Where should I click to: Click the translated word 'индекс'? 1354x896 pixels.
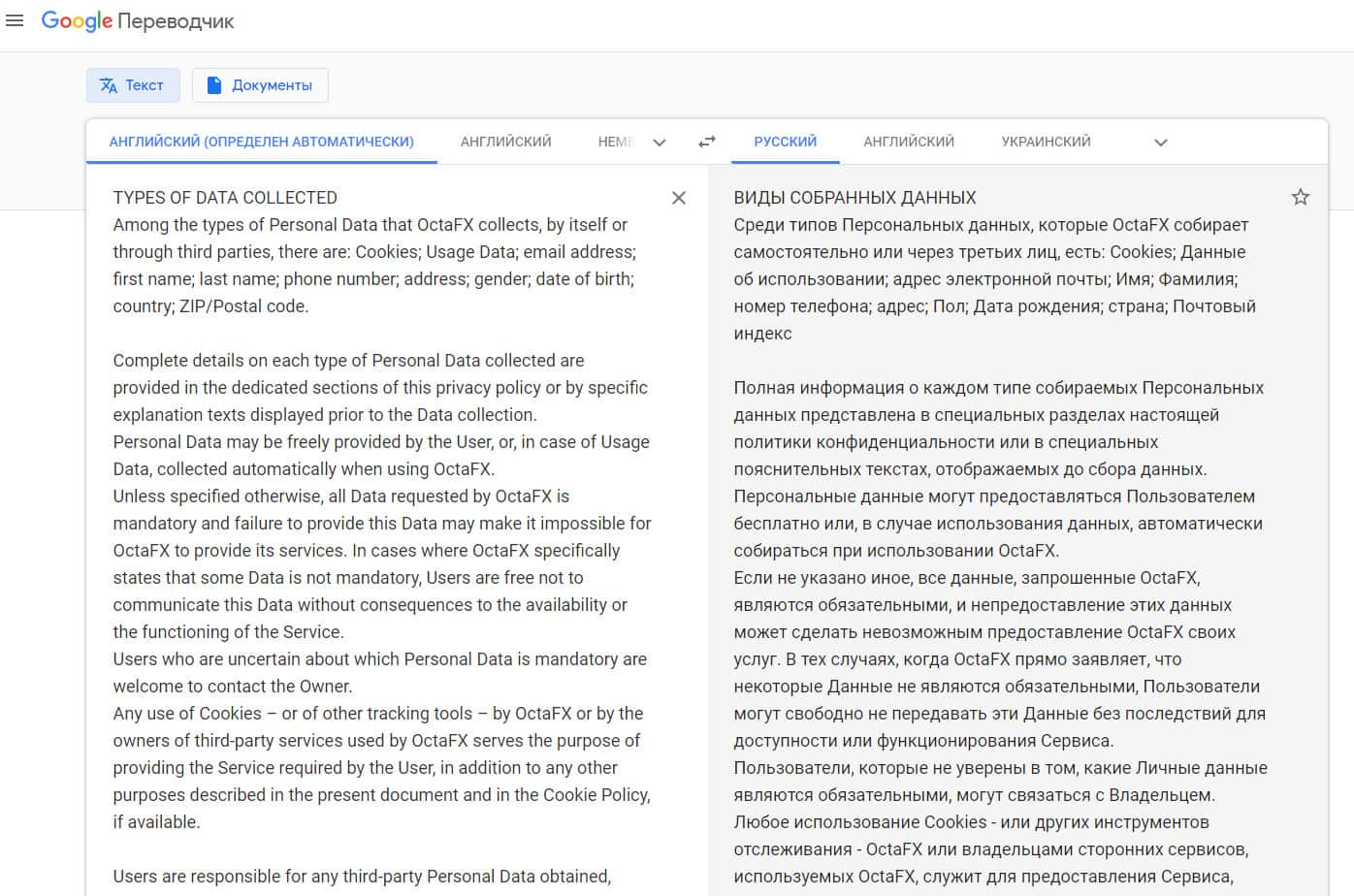tap(762, 334)
